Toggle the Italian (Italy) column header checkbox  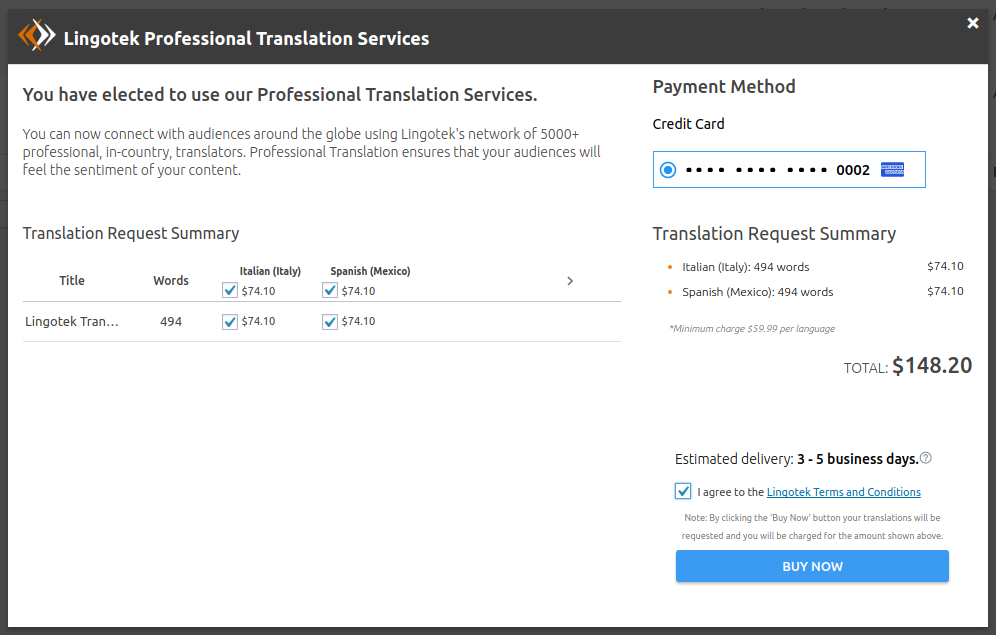[230, 291]
